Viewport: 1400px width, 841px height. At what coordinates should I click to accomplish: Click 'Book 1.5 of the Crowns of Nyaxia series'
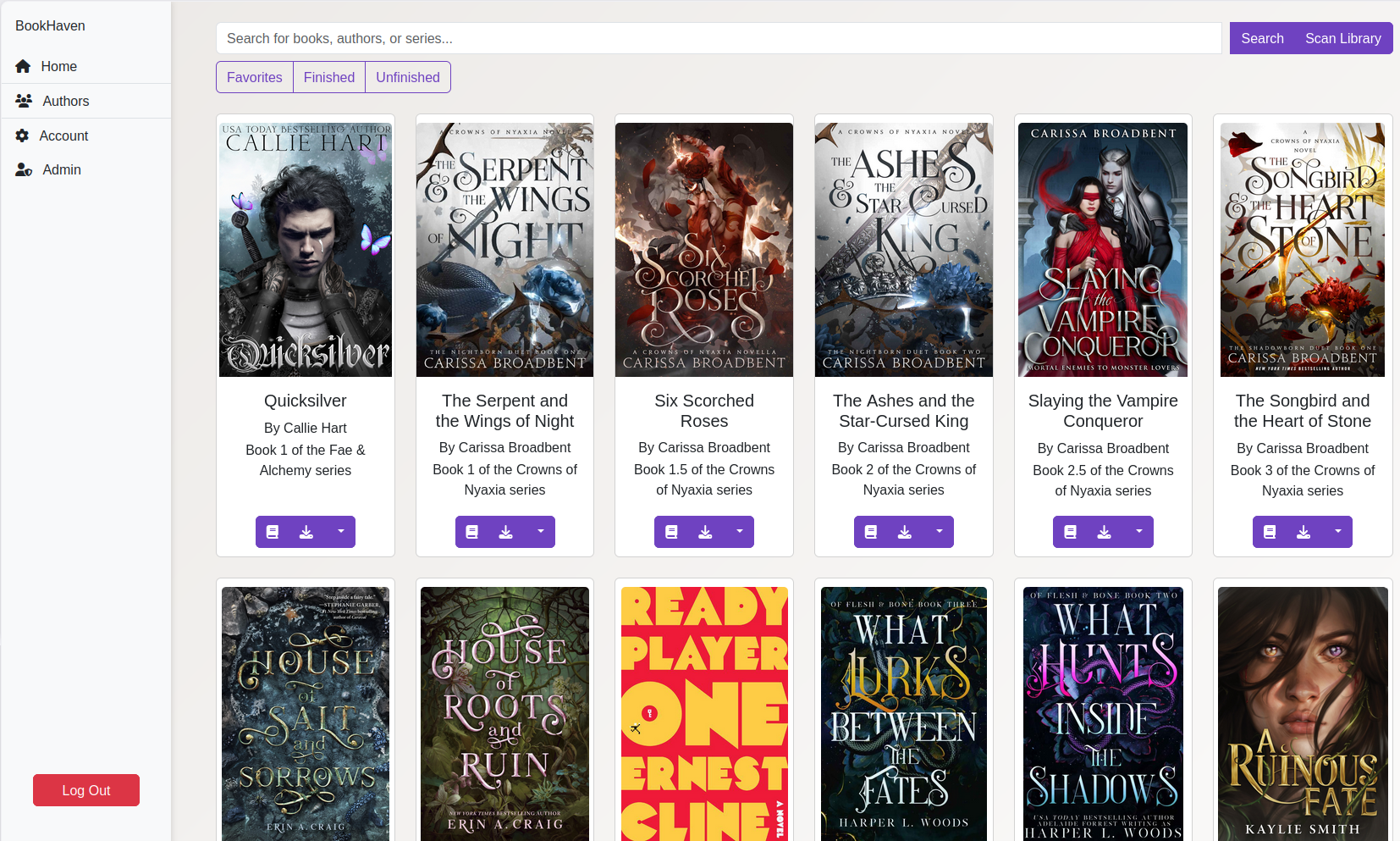point(704,479)
